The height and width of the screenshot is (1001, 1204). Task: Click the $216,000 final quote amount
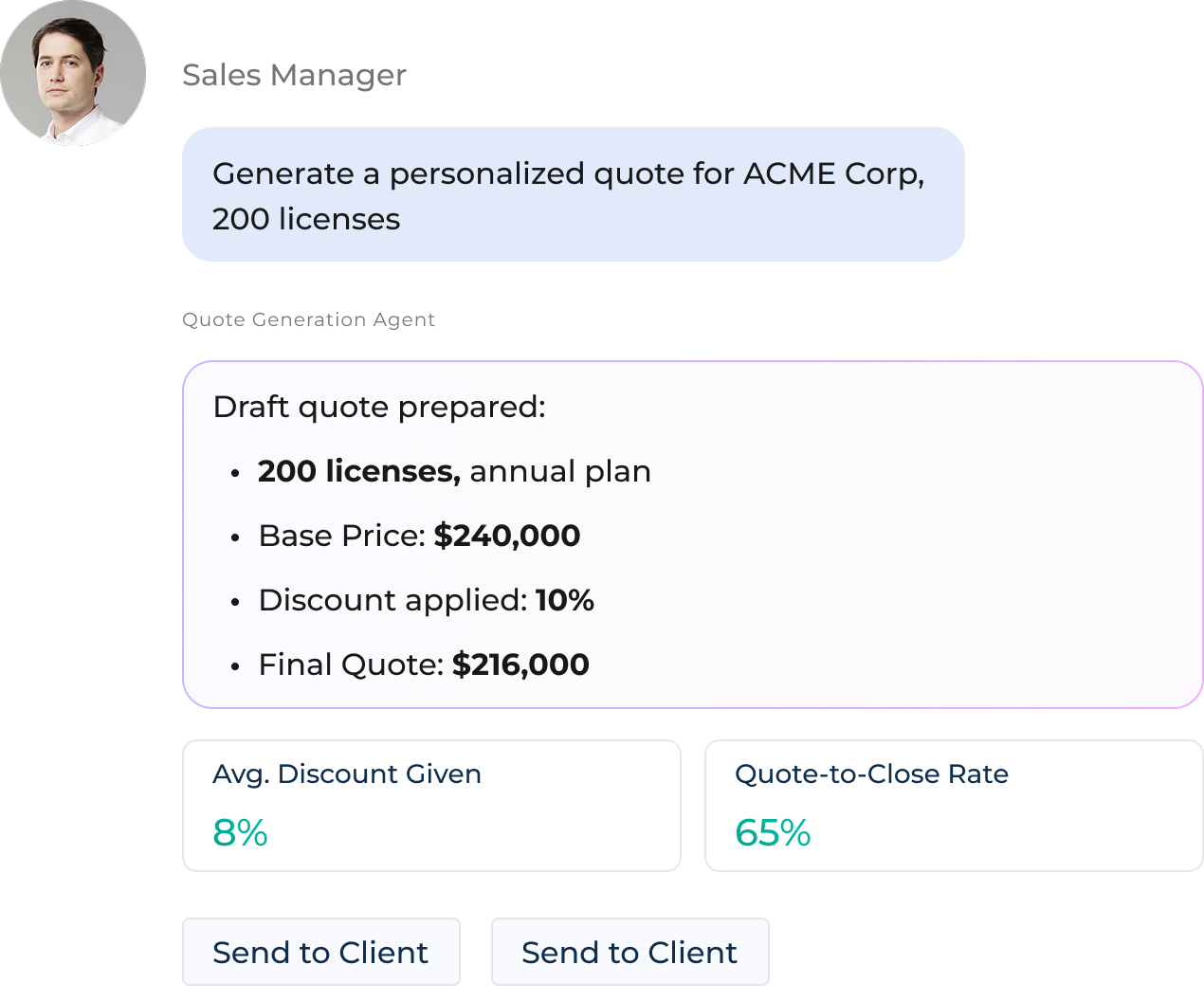[x=520, y=664]
